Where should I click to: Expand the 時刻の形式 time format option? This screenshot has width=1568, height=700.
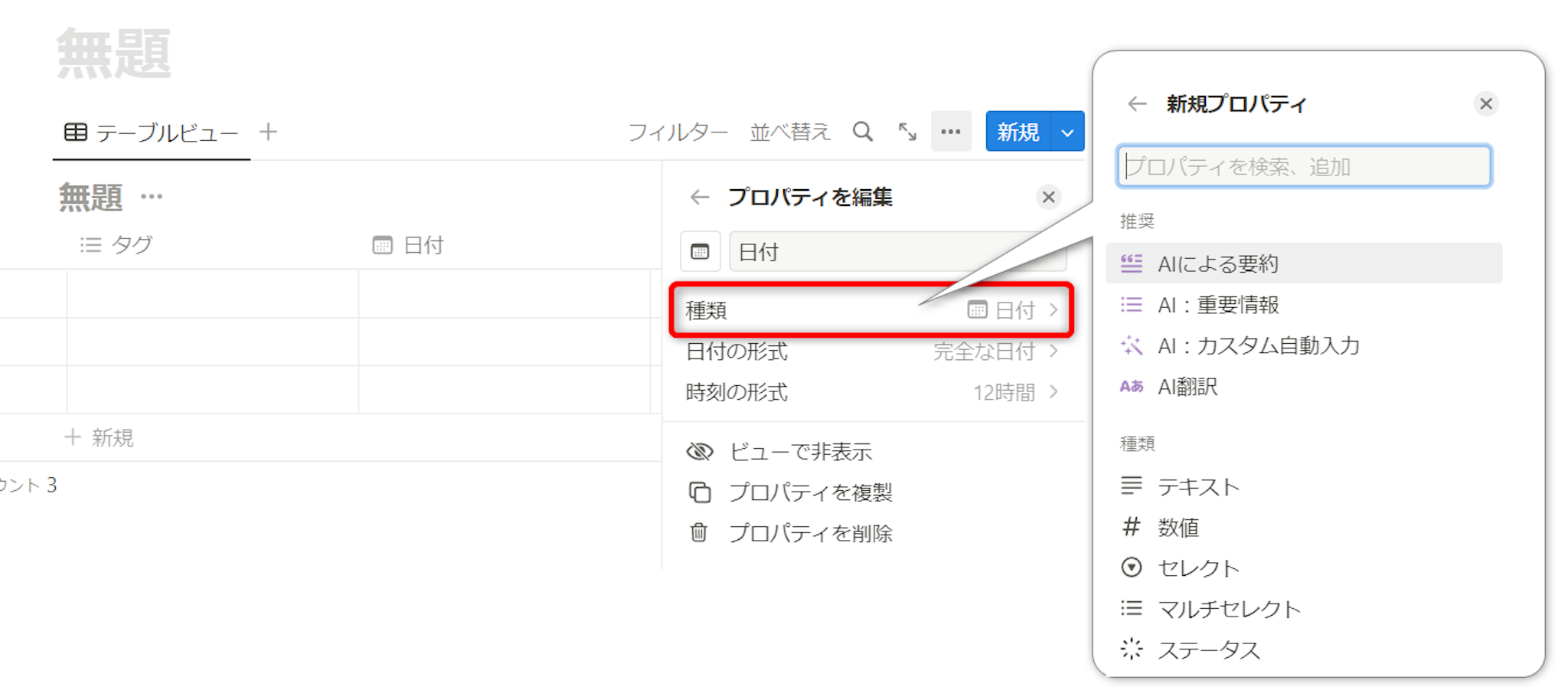[871, 393]
